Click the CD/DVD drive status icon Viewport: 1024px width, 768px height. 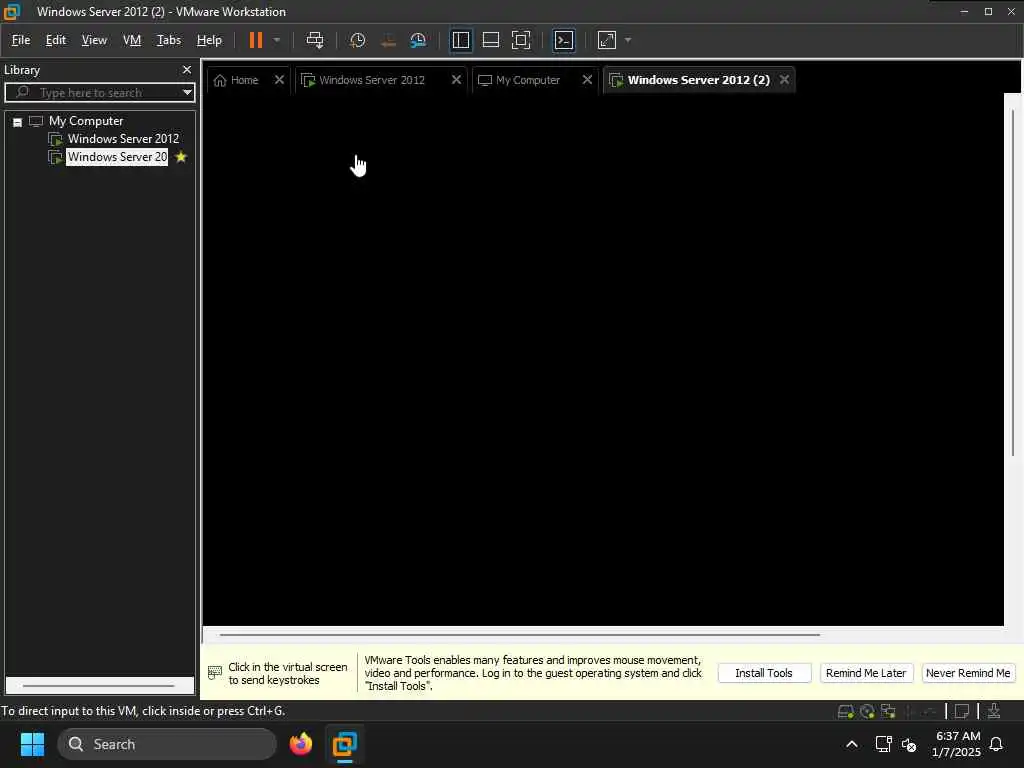pos(867,711)
